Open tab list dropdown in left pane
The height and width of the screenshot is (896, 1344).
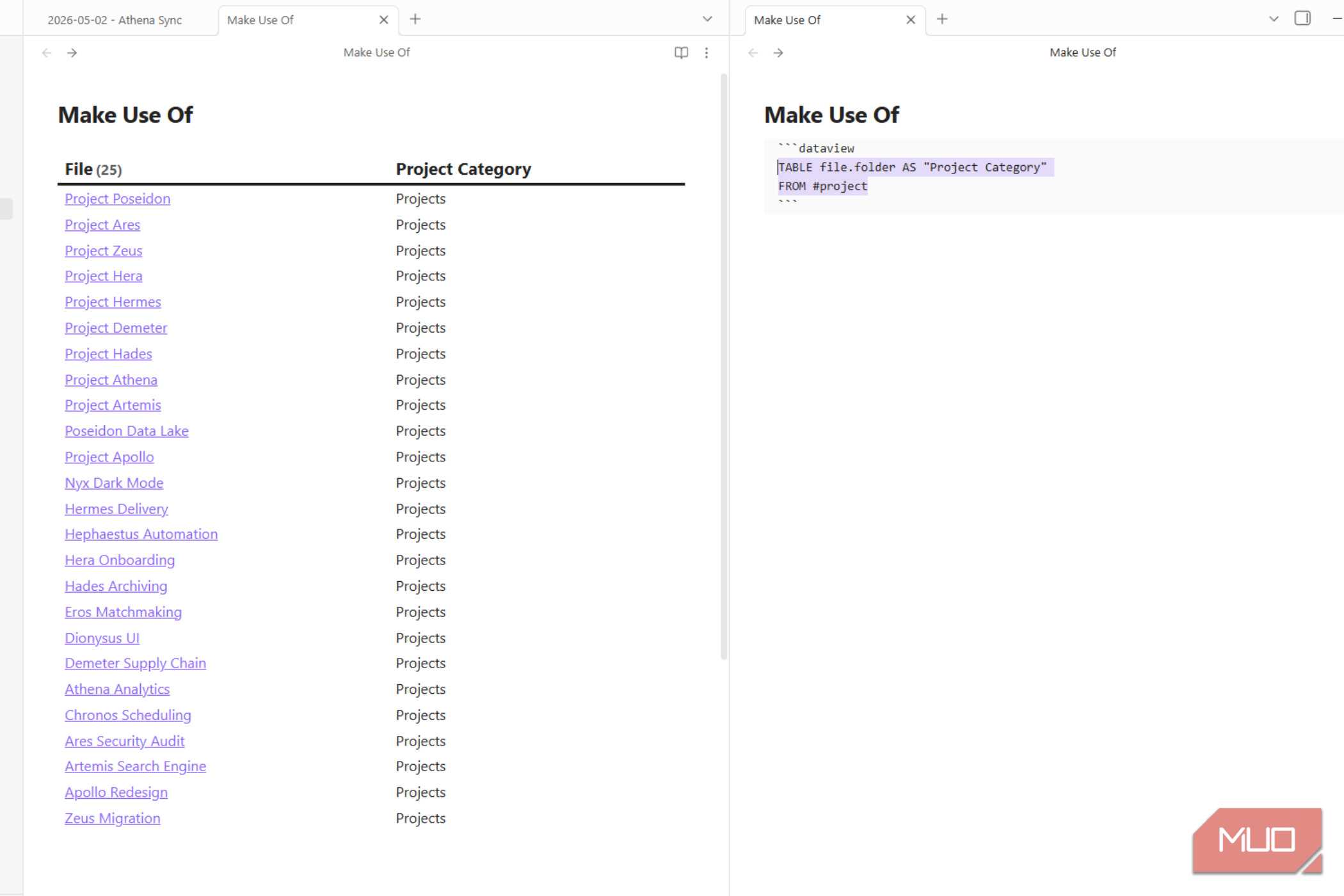tap(707, 19)
